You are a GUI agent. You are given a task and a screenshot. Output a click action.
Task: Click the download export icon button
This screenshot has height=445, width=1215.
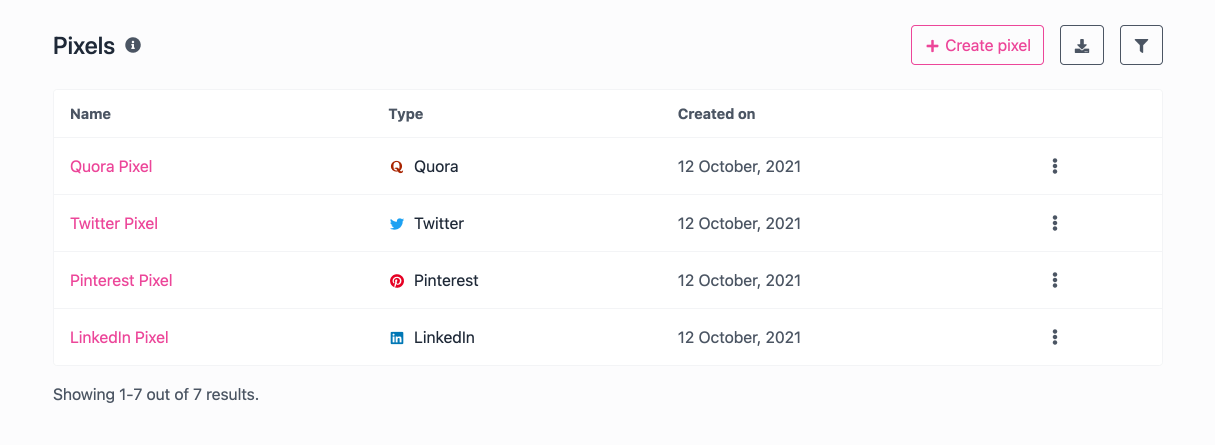[x=1081, y=46]
